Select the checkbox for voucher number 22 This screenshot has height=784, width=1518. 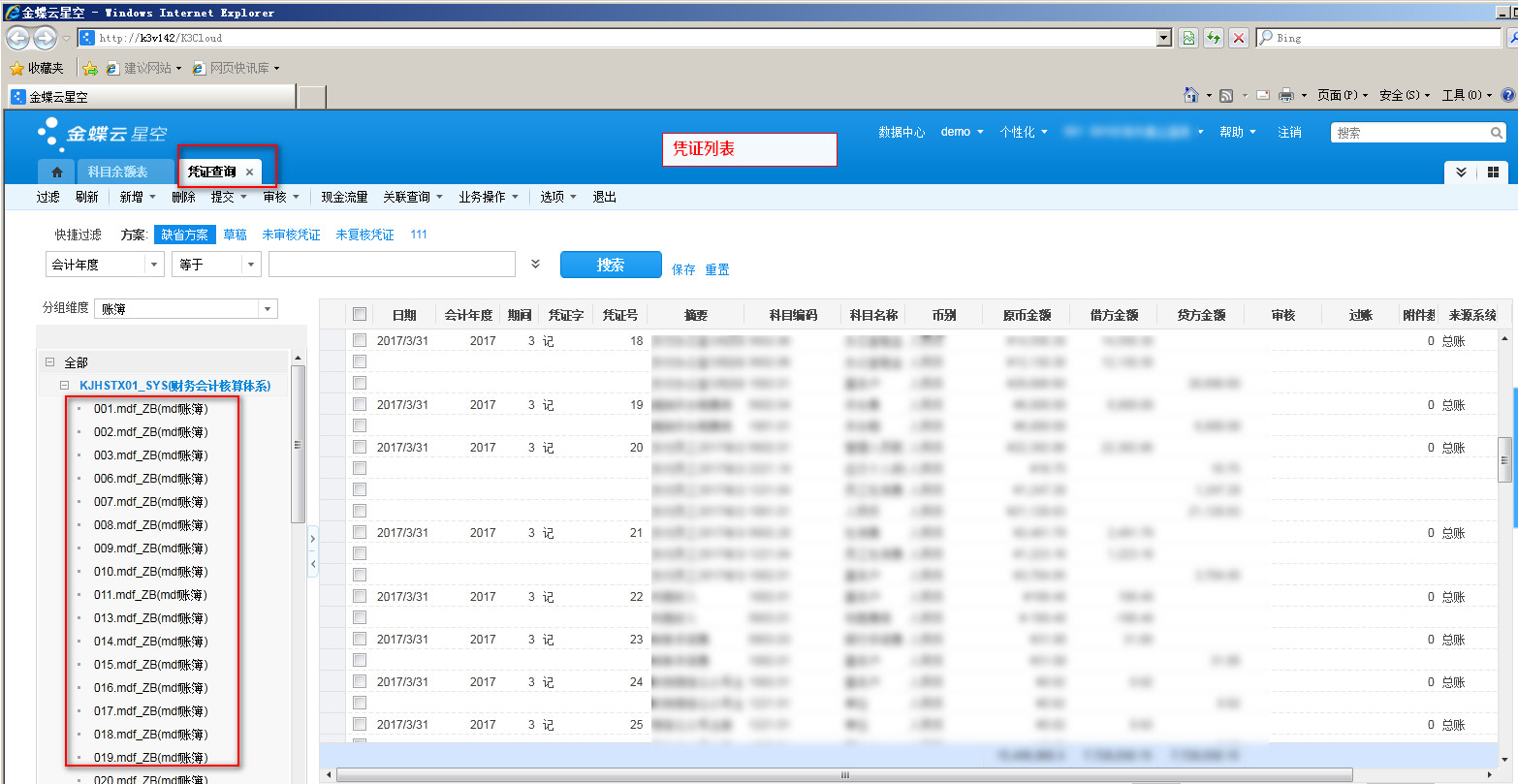click(x=360, y=597)
